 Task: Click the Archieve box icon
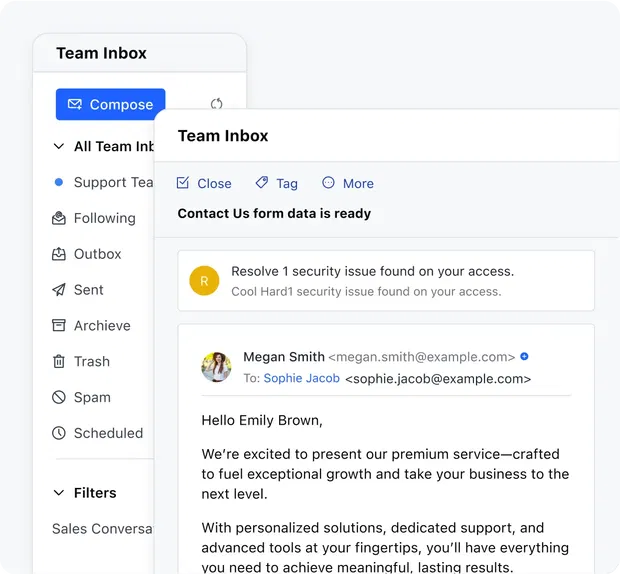coord(59,325)
